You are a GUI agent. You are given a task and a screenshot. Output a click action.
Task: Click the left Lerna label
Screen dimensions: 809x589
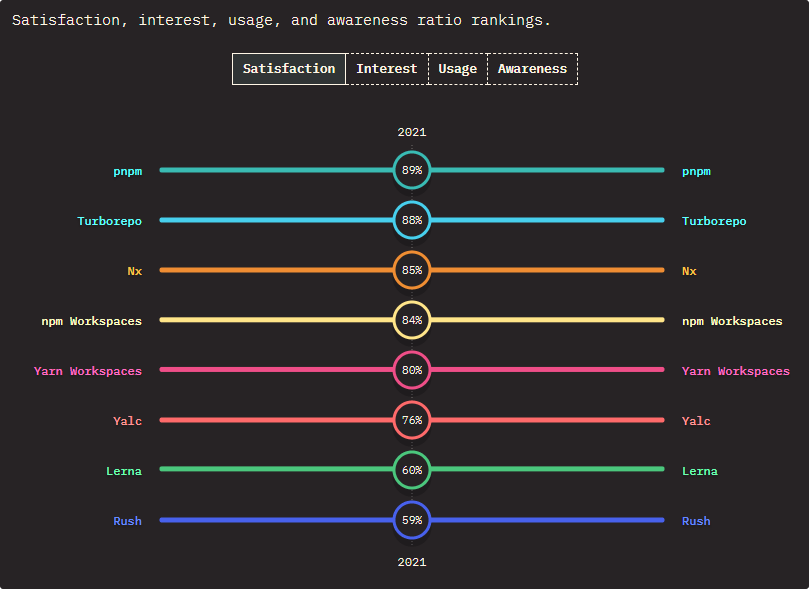pos(124,471)
